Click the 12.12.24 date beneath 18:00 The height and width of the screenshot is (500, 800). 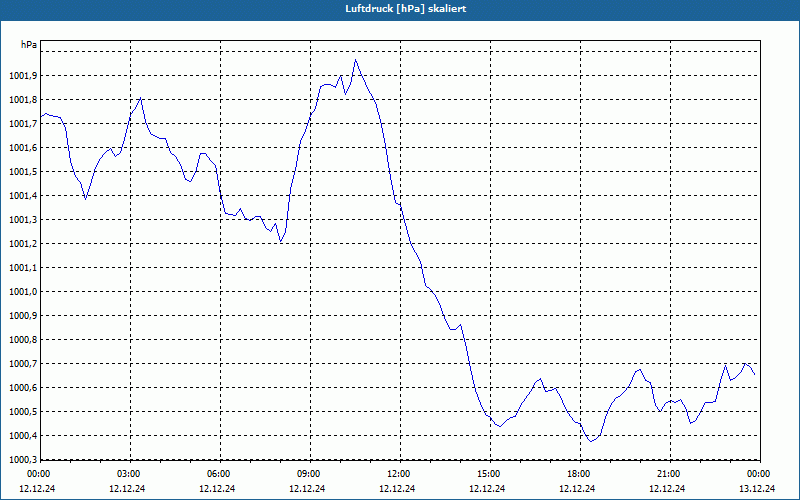(578, 488)
